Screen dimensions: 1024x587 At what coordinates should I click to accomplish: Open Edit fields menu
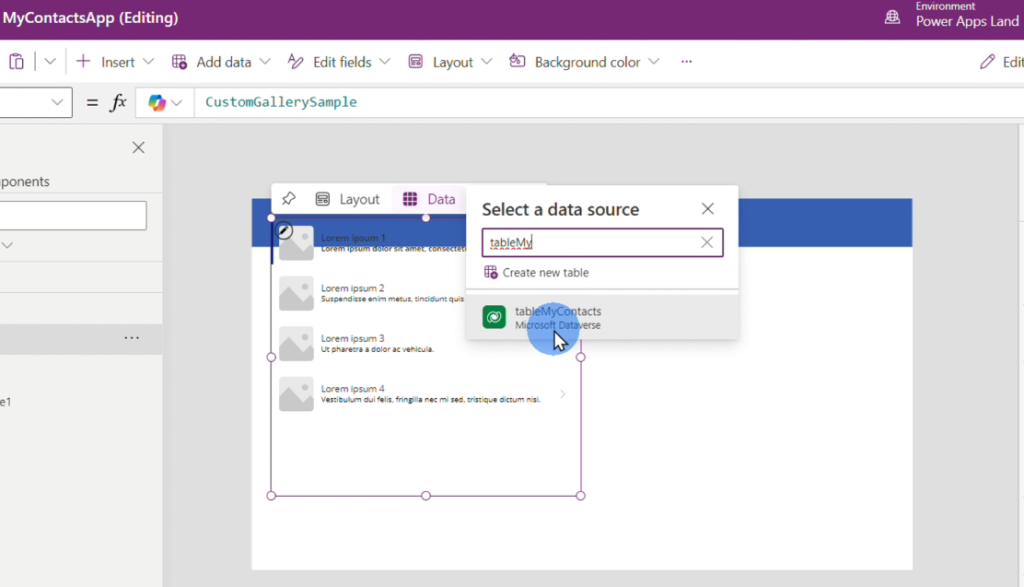pyautogui.click(x=339, y=62)
